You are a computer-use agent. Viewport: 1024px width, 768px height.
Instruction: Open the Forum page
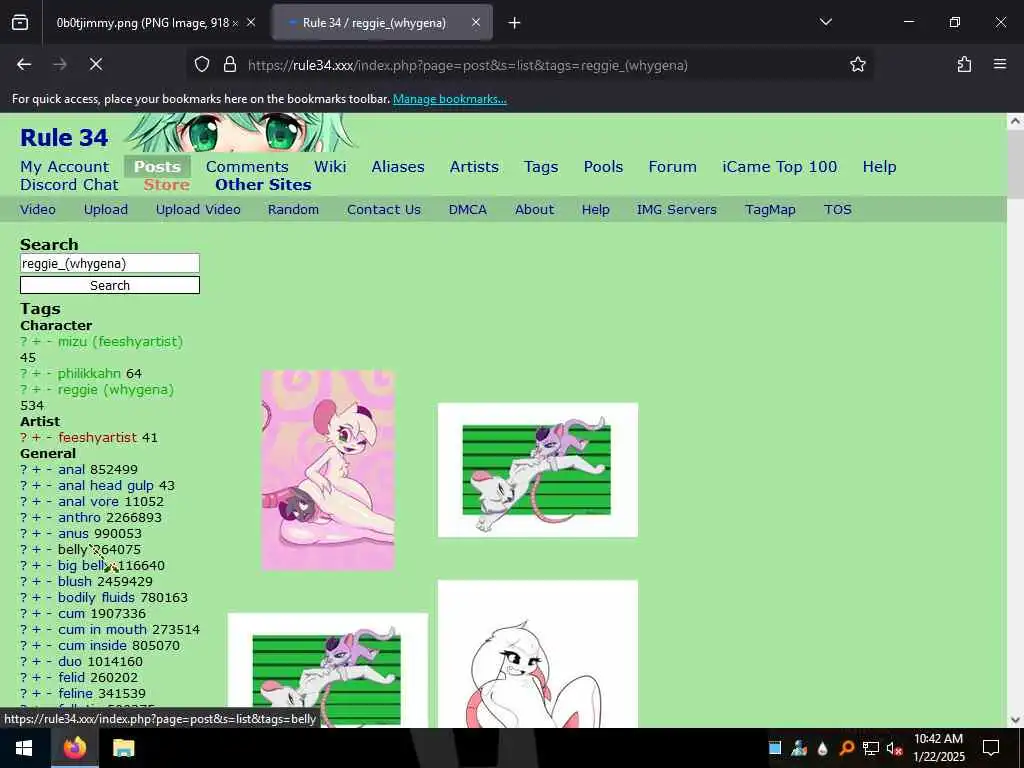click(672, 167)
